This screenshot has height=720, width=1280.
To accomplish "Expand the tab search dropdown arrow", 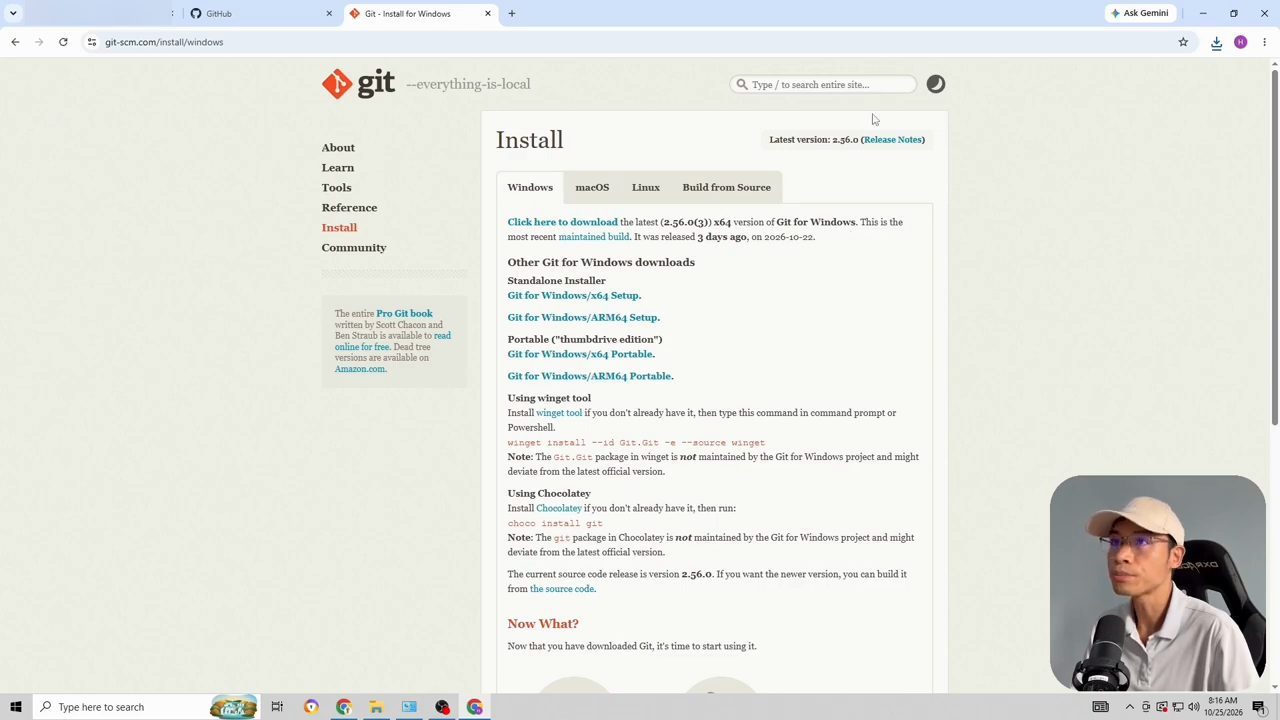I will coord(13,14).
